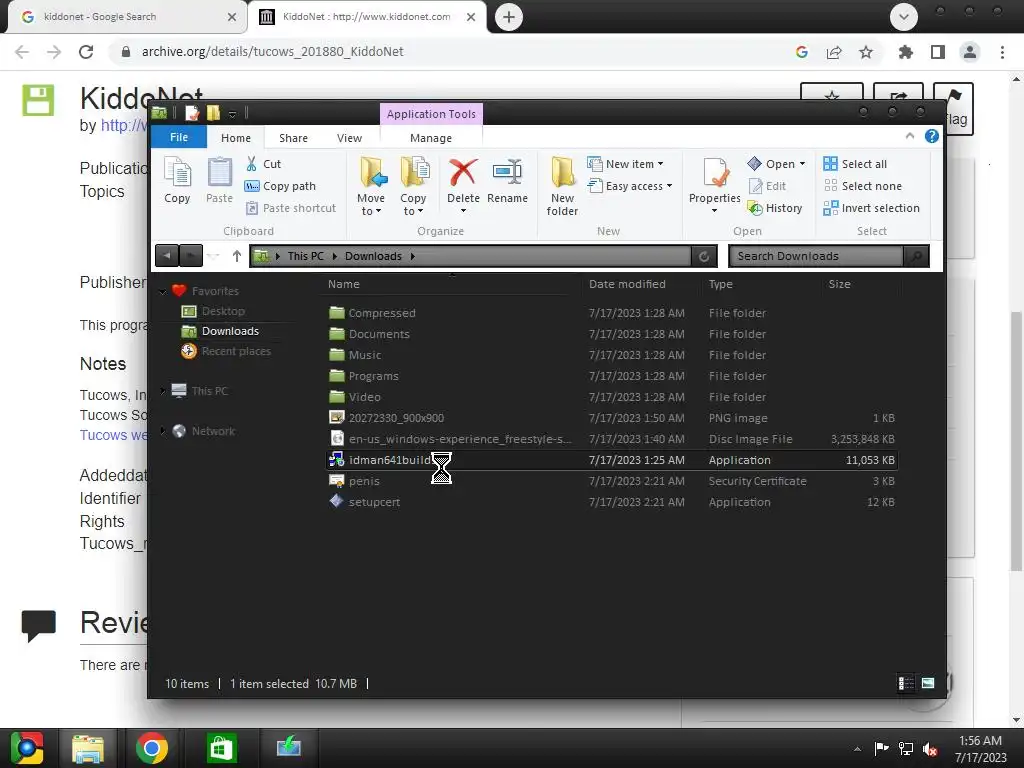The width and height of the screenshot is (1024, 768).
Task: Click the Chrome address bar URL
Action: 273,52
